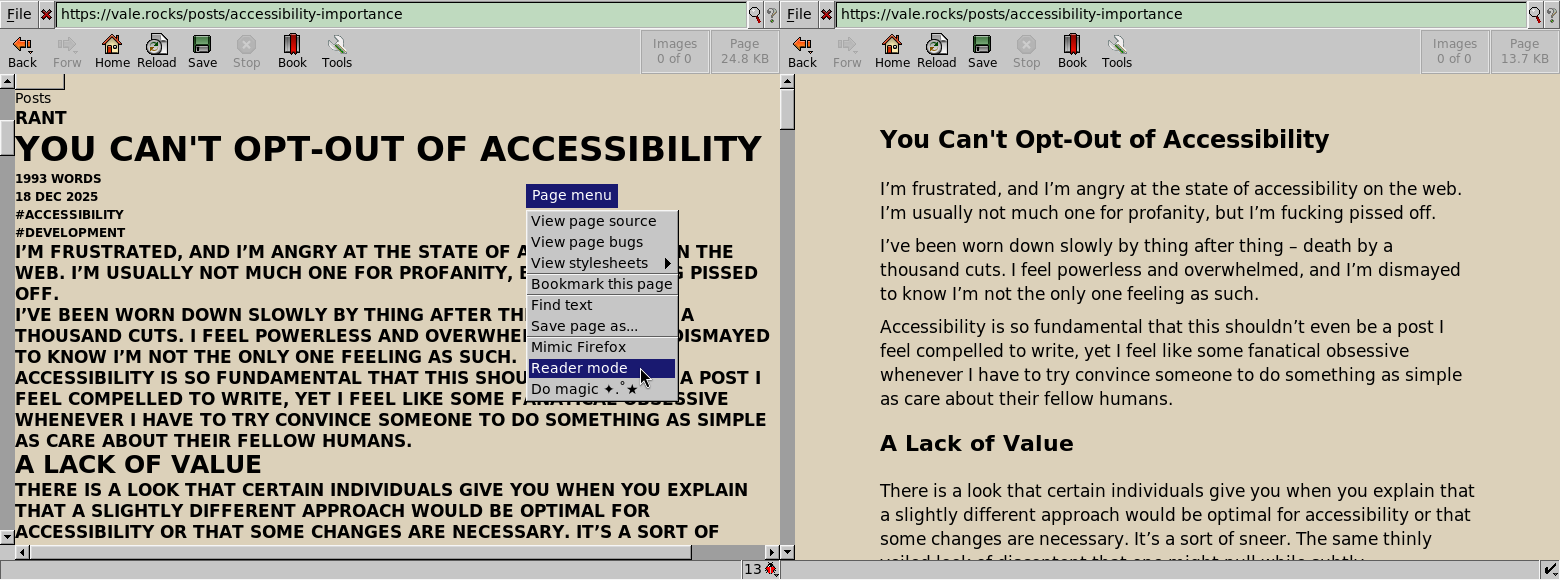Screen dimensions: 1560x580
Task: Click the red X beside left File button
Action: (46, 14)
